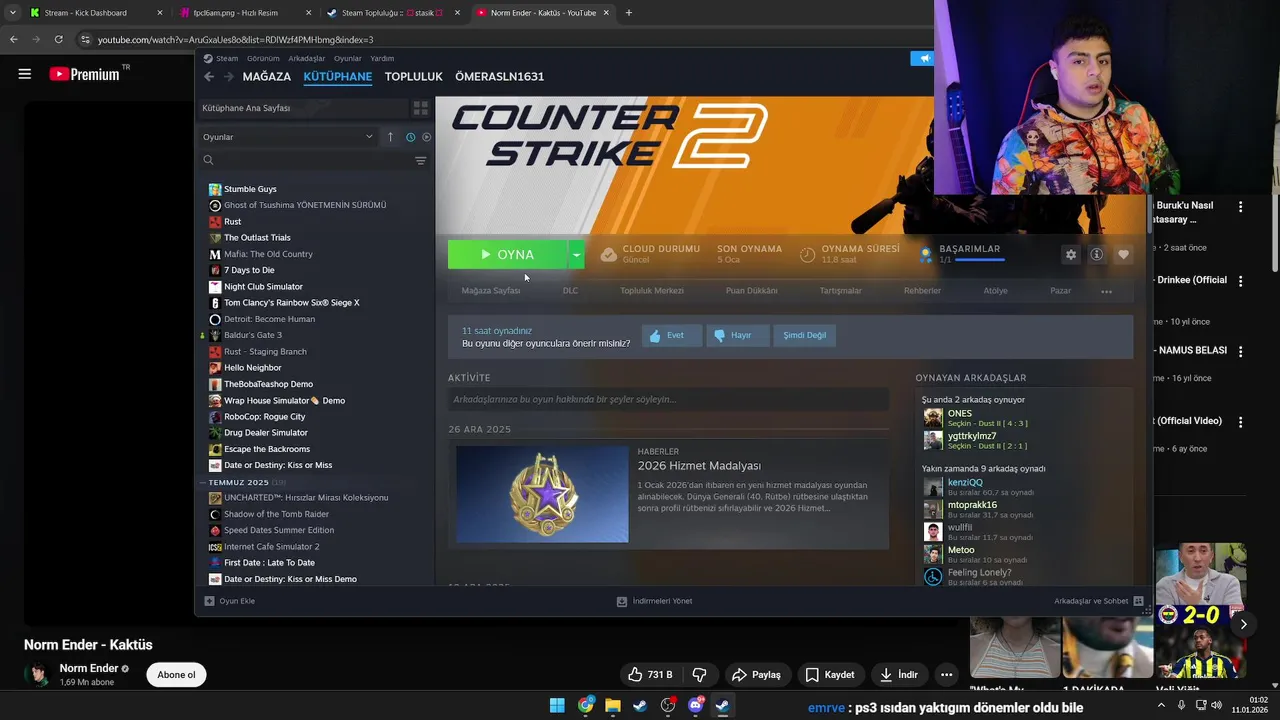Screen dimensions: 1280x720
Task: Open 2026 Hizmet Madalyası news thumbnail
Action: [542, 494]
